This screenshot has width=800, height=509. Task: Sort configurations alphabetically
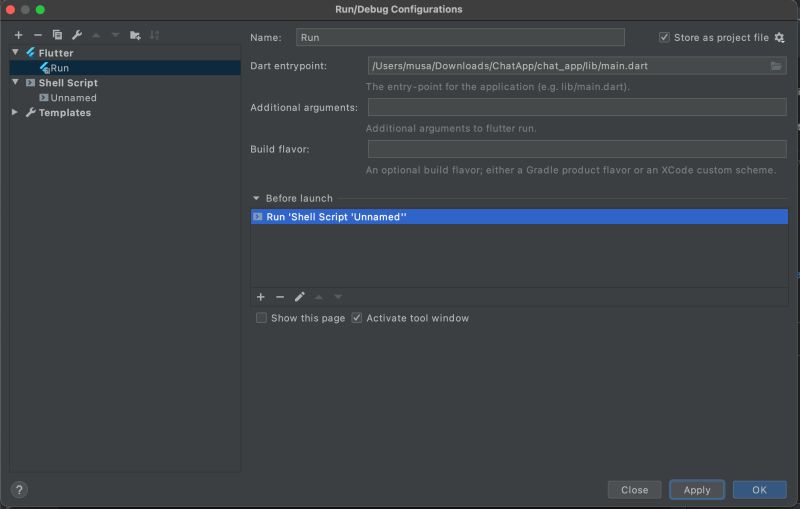155,35
